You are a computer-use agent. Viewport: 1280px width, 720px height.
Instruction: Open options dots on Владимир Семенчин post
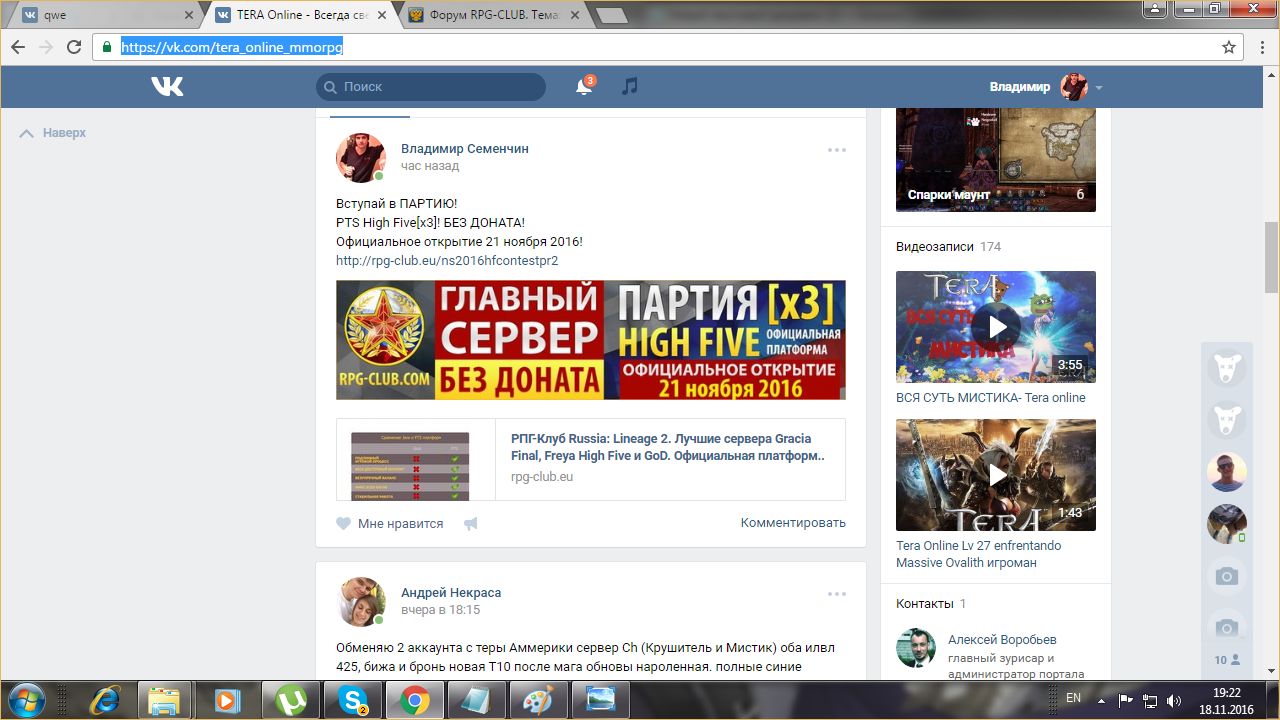pos(837,150)
